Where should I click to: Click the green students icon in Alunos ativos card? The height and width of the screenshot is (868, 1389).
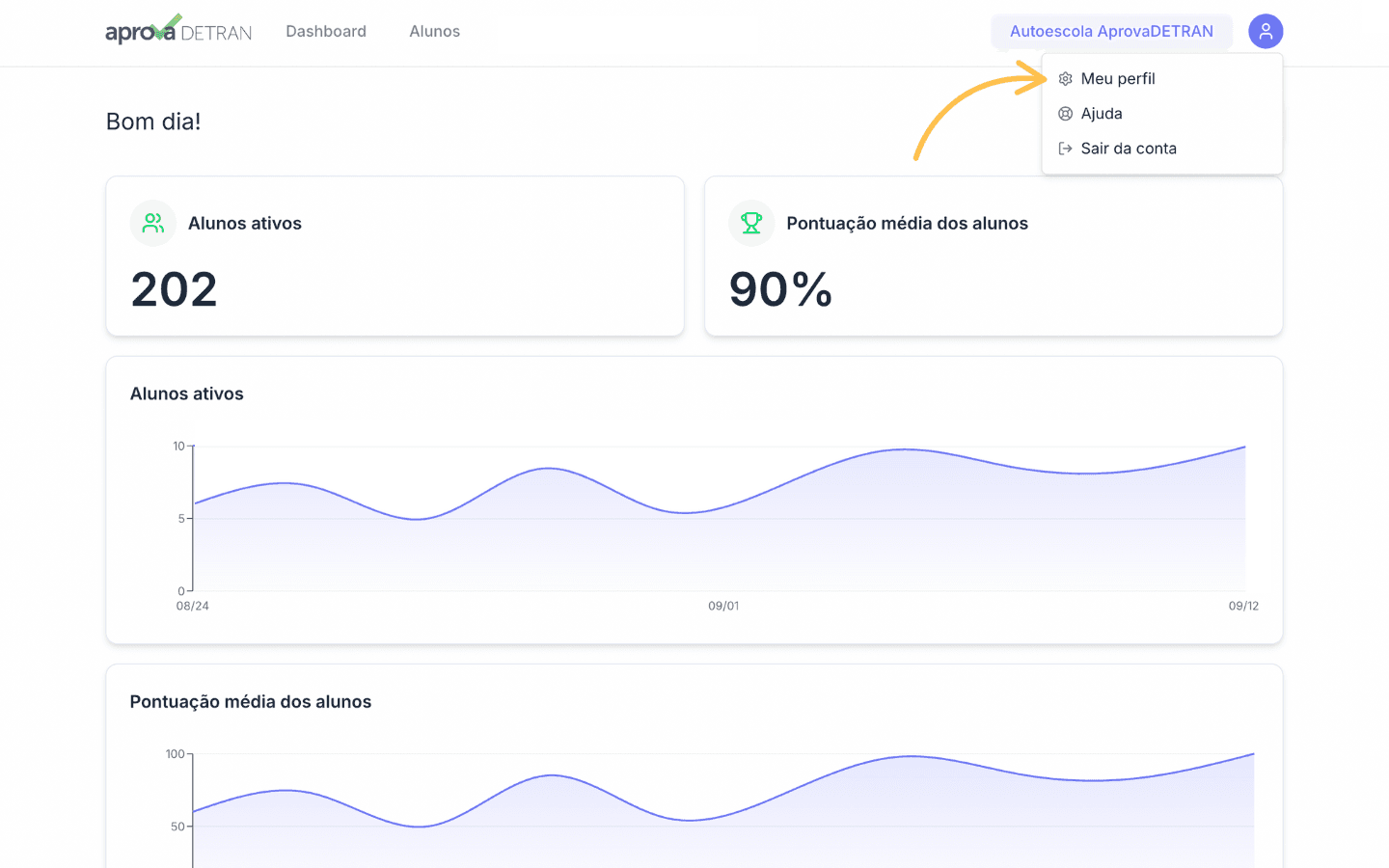pyautogui.click(x=153, y=223)
